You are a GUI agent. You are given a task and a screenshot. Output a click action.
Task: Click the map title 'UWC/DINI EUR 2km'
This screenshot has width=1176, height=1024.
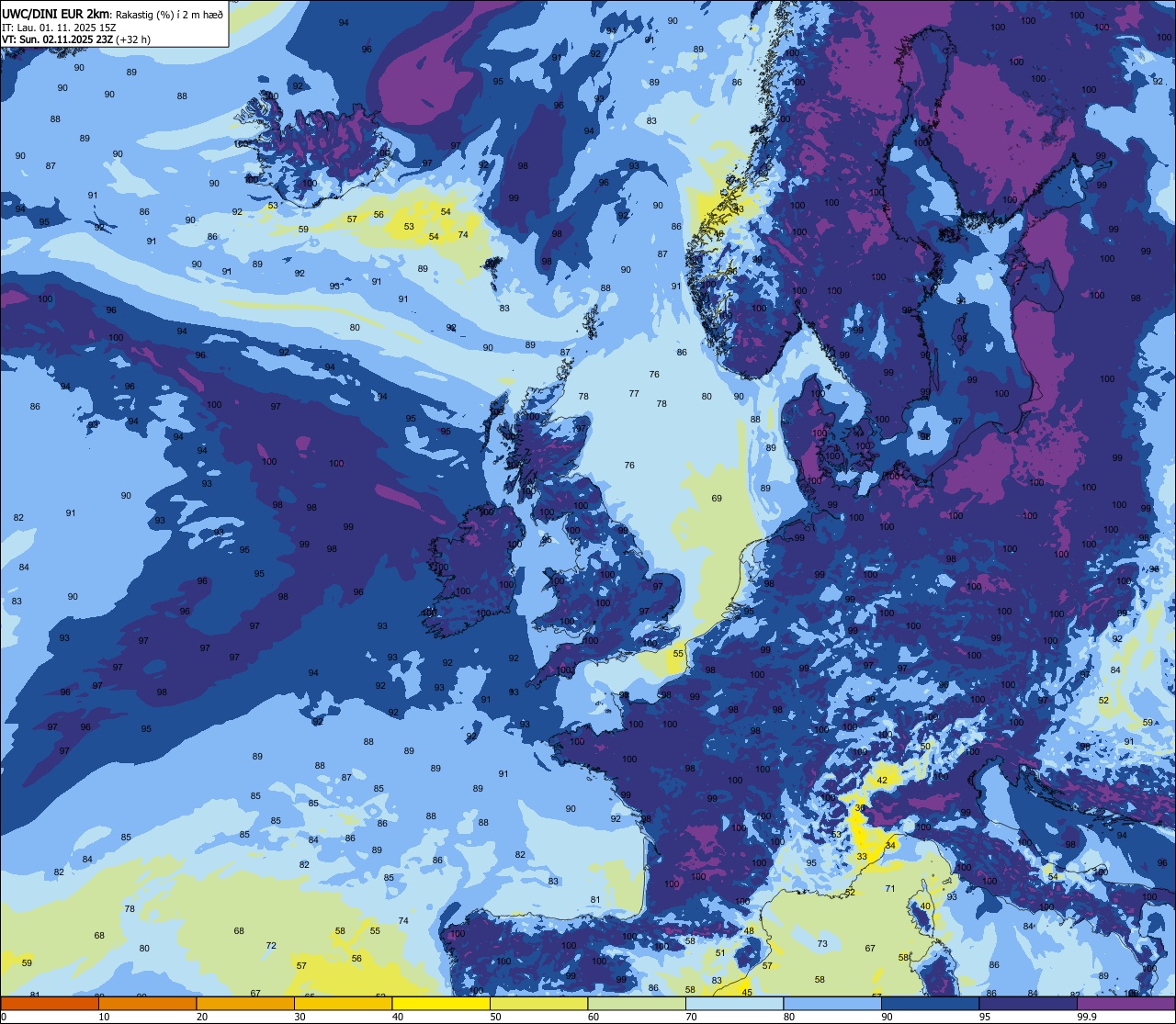56,14
